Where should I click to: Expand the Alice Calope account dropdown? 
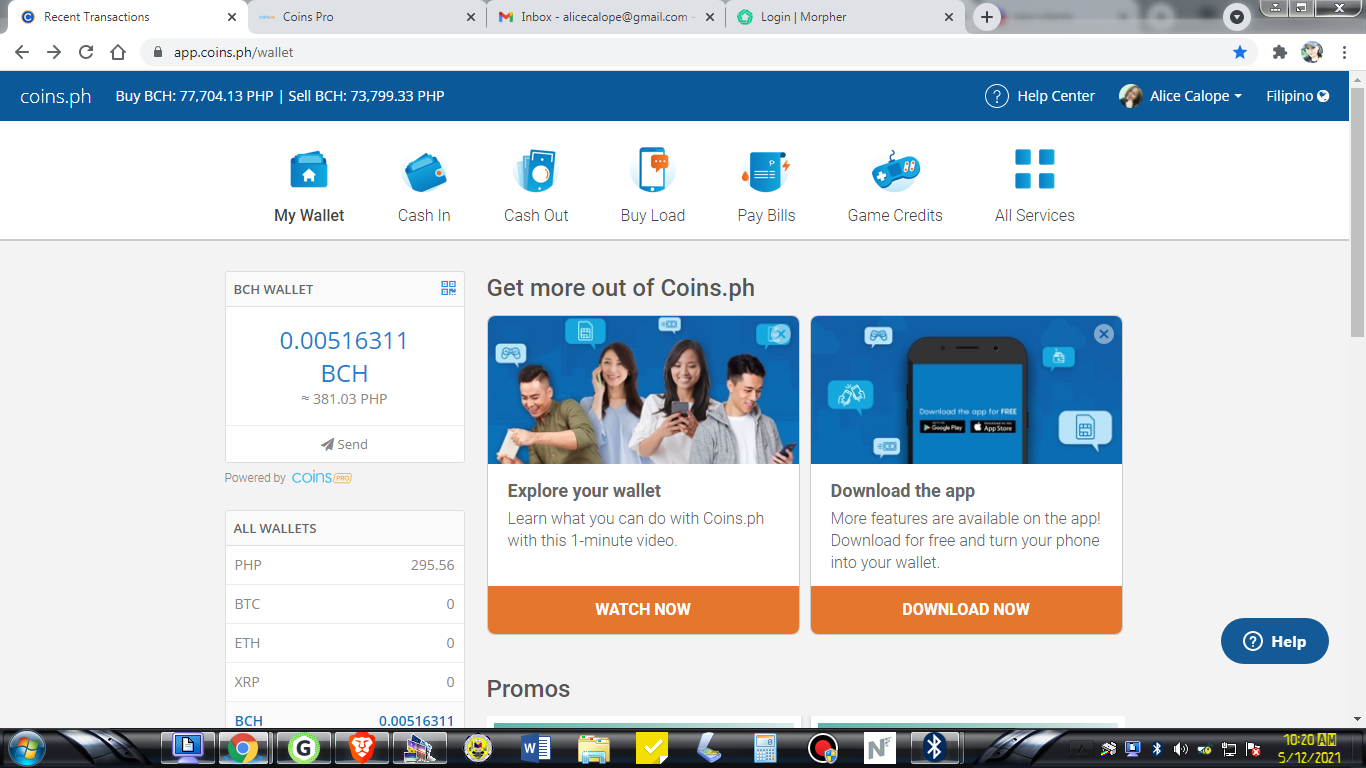[x=1181, y=96]
